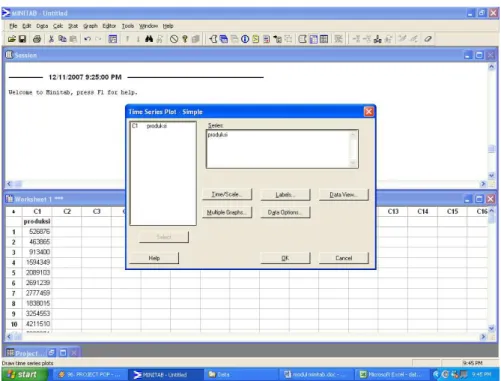Click the dialog's Help button
The image size is (501, 381).
154,258
